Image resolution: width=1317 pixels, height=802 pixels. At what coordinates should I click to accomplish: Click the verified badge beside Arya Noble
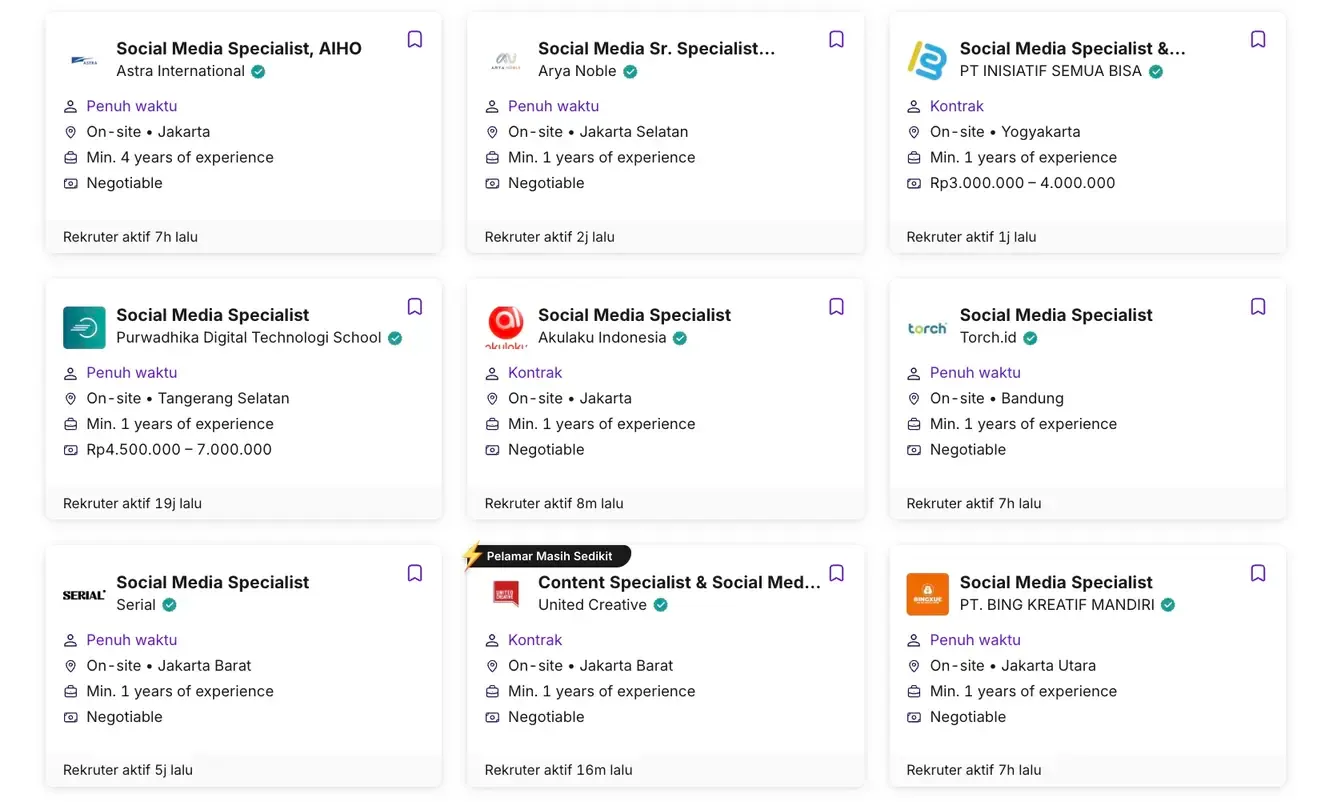630,71
